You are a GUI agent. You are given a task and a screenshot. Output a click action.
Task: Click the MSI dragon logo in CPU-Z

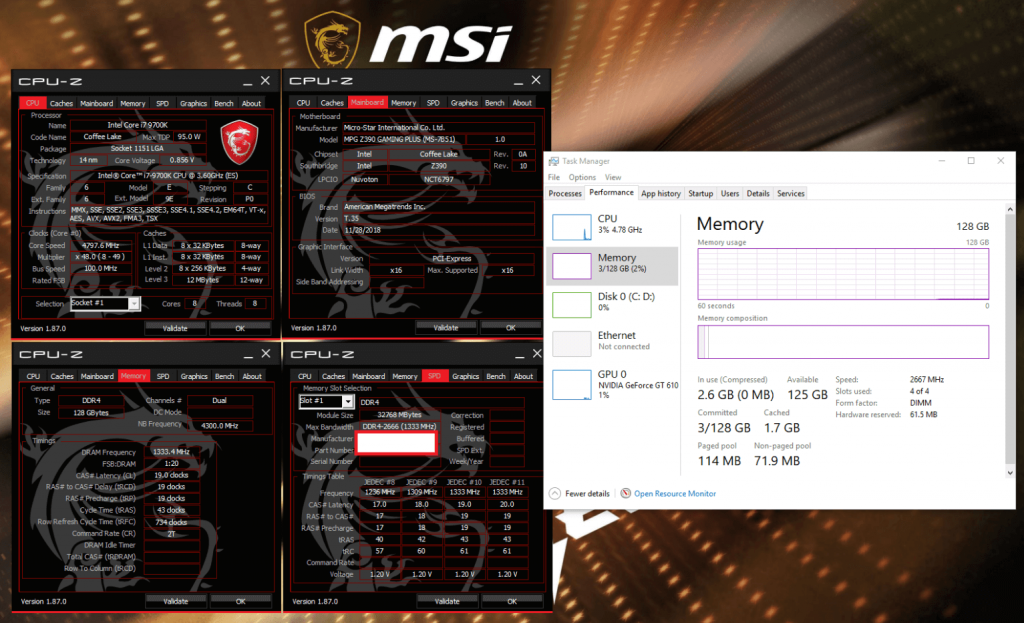pos(239,141)
